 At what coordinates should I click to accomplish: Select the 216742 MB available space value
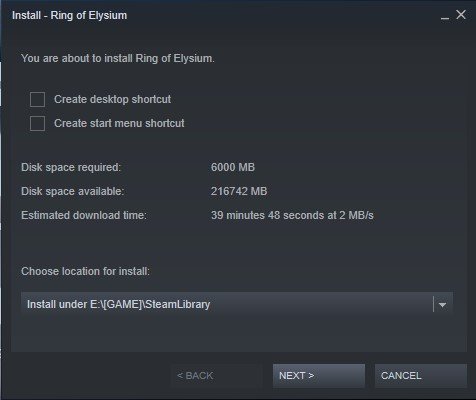[239, 191]
